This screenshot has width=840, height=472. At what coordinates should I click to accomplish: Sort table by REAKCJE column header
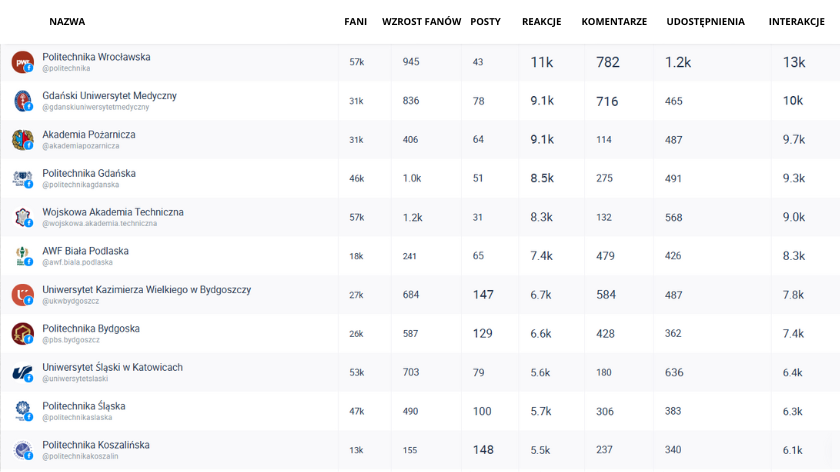(x=541, y=21)
